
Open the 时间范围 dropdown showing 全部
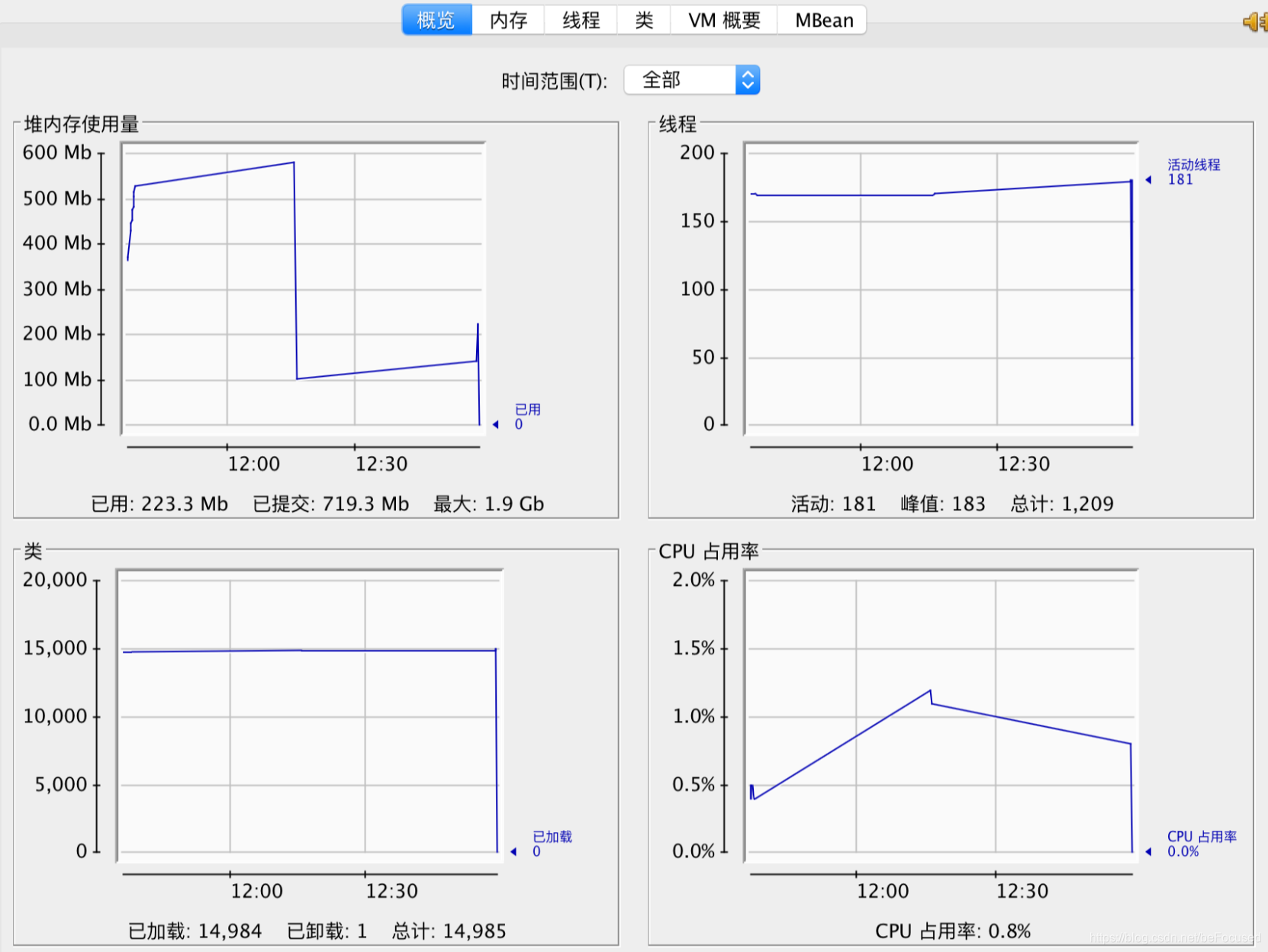click(692, 80)
